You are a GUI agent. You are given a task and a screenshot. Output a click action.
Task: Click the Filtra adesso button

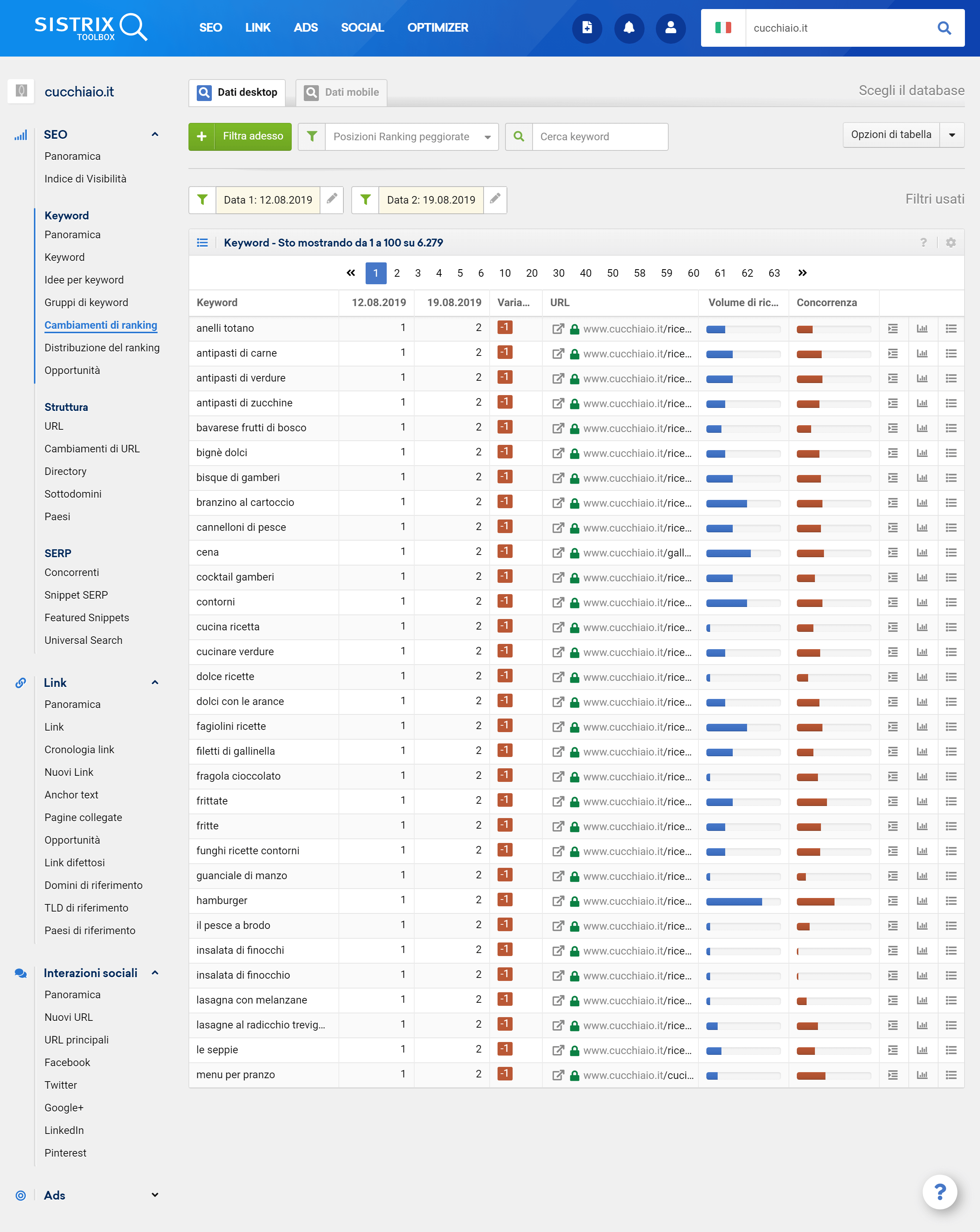point(240,136)
